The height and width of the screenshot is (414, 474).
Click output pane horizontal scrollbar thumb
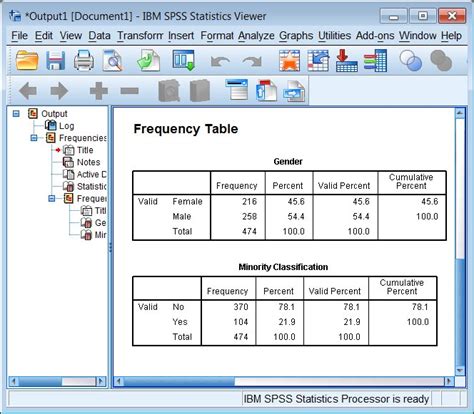pyautogui.click(x=179, y=381)
